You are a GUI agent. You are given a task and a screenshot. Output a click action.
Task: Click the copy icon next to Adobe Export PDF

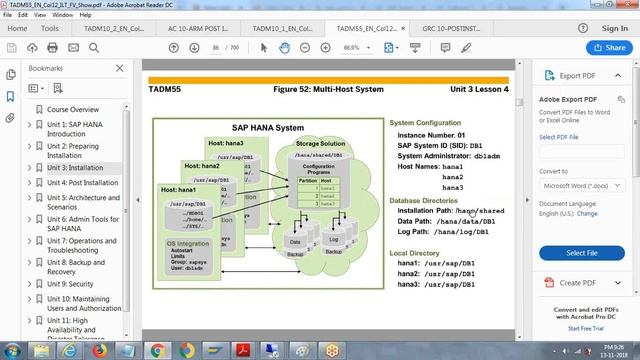621,99
